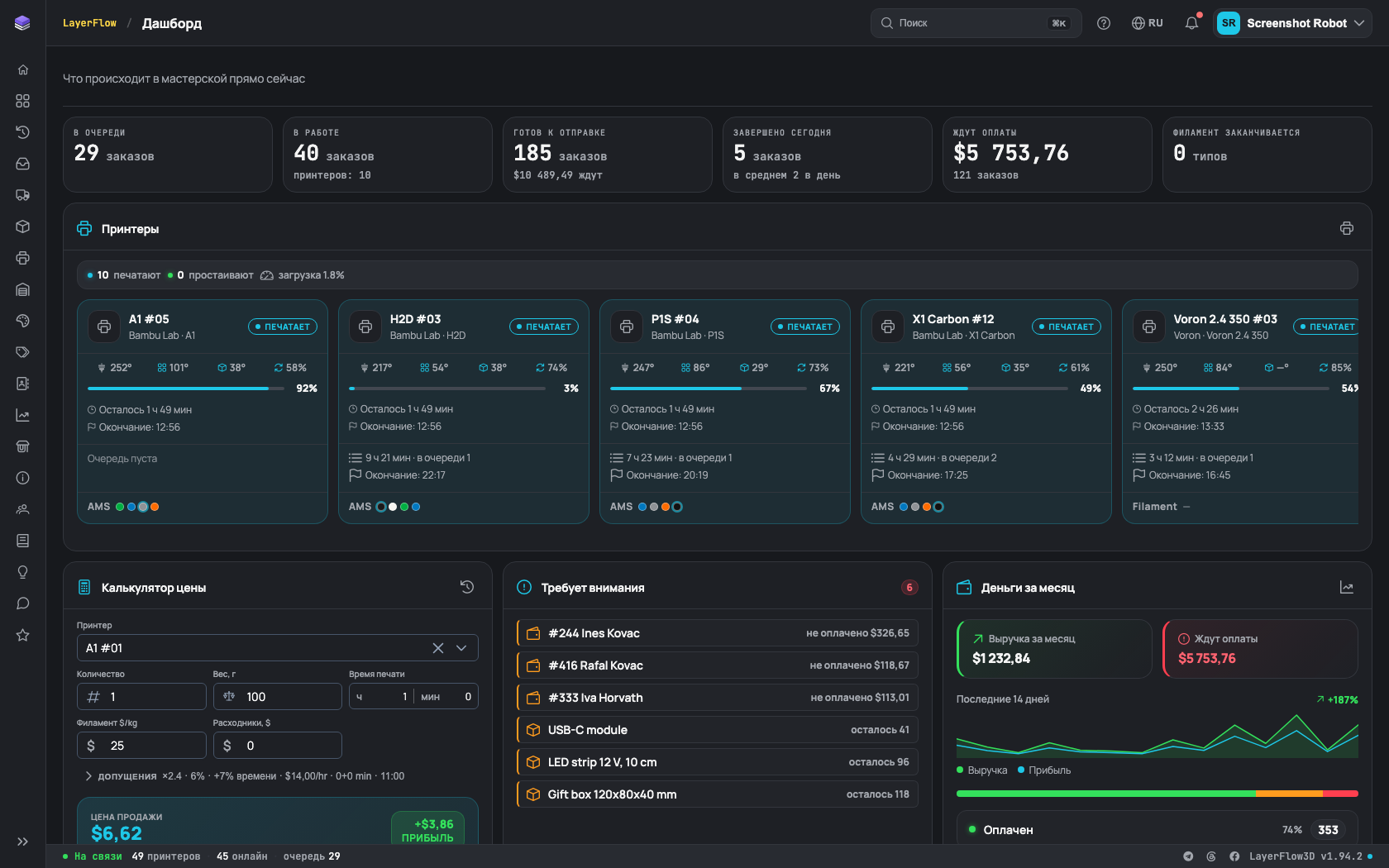Click the notifications bell icon
The height and width of the screenshot is (868, 1389).
[x=1191, y=23]
